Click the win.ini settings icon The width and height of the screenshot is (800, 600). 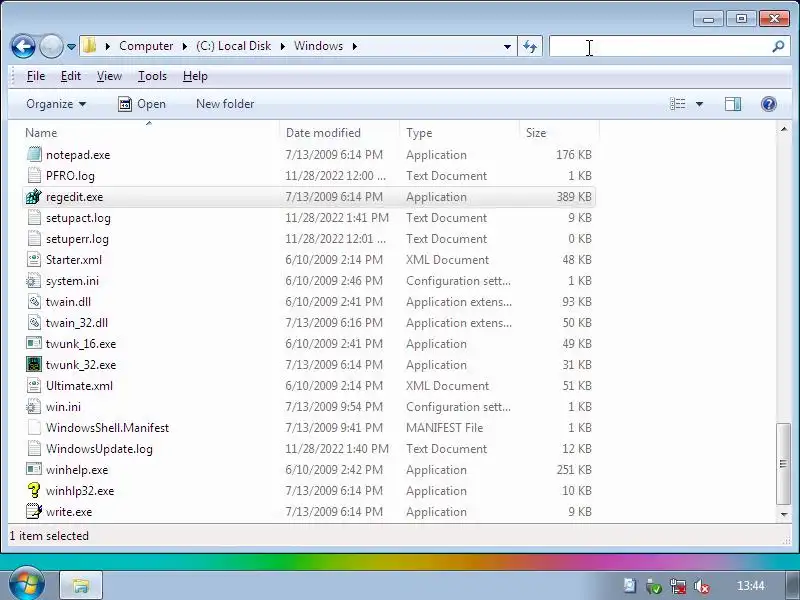point(34,406)
